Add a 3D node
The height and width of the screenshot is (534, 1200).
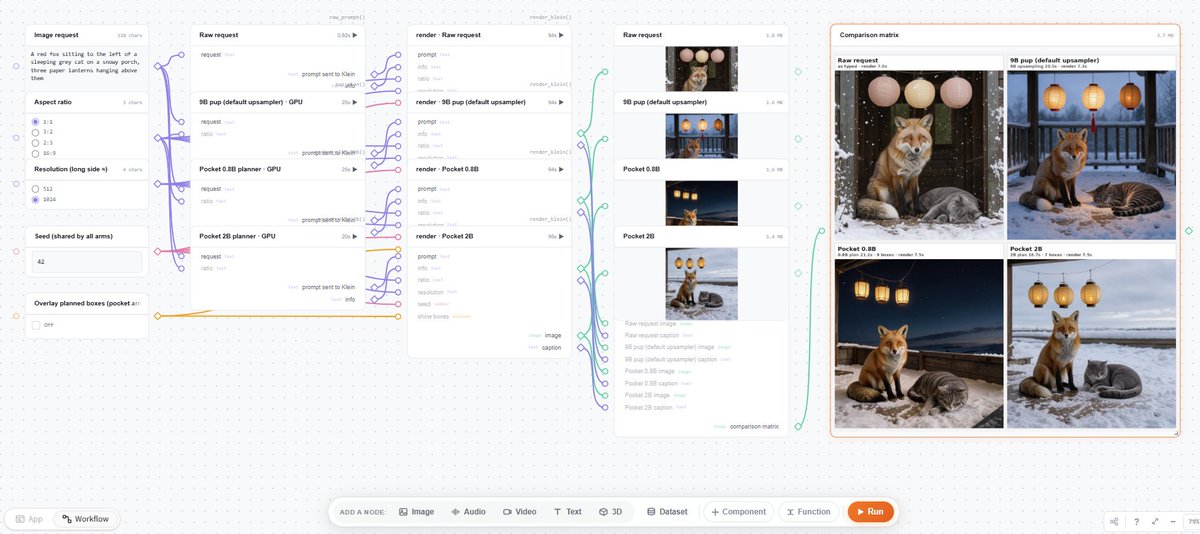[x=611, y=511]
